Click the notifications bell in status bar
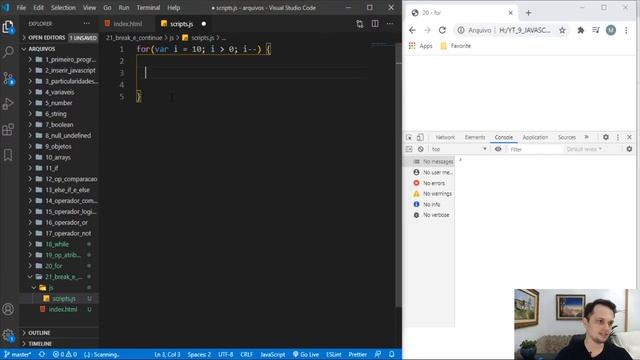 tap(391, 354)
